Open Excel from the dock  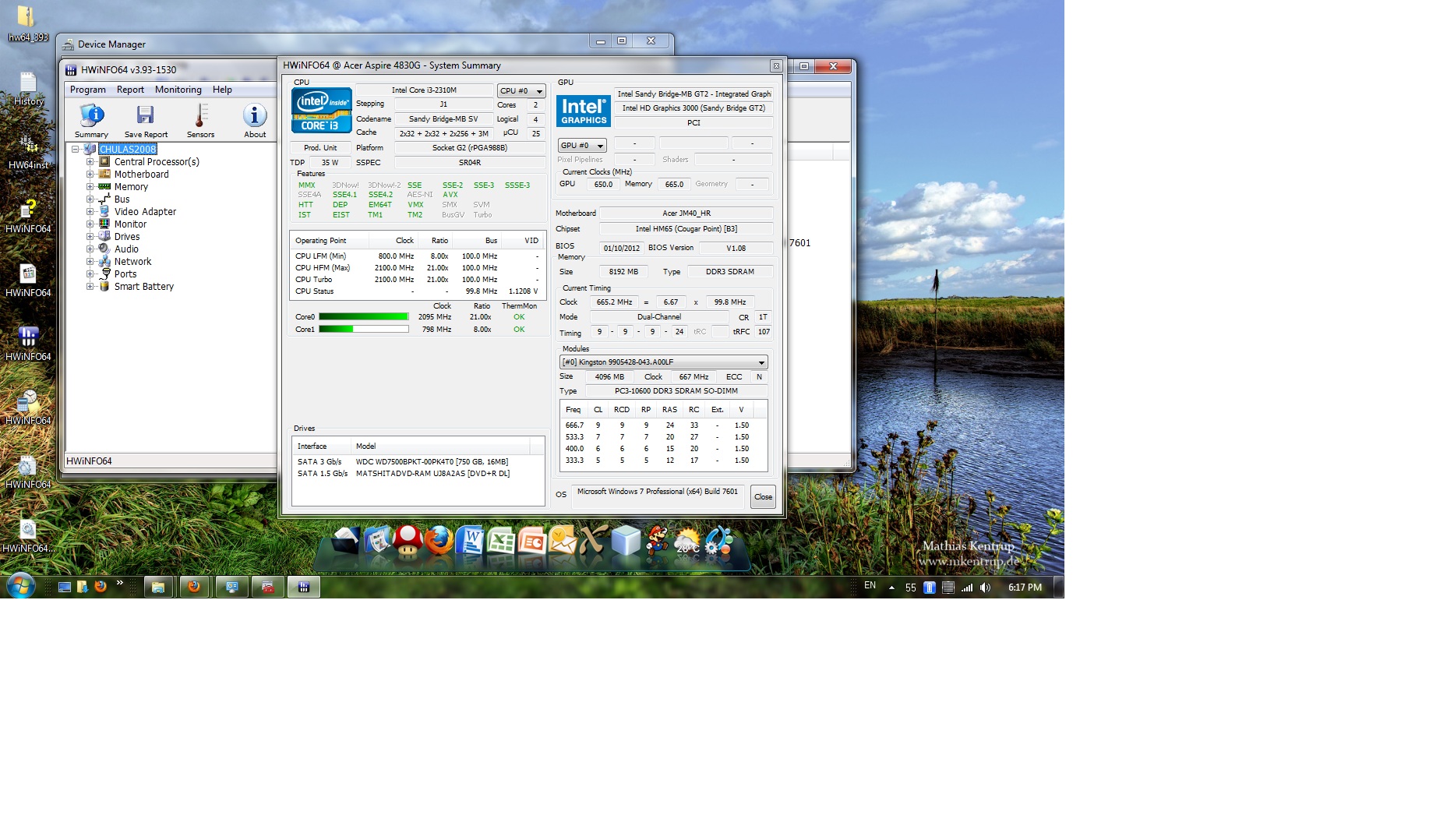501,542
